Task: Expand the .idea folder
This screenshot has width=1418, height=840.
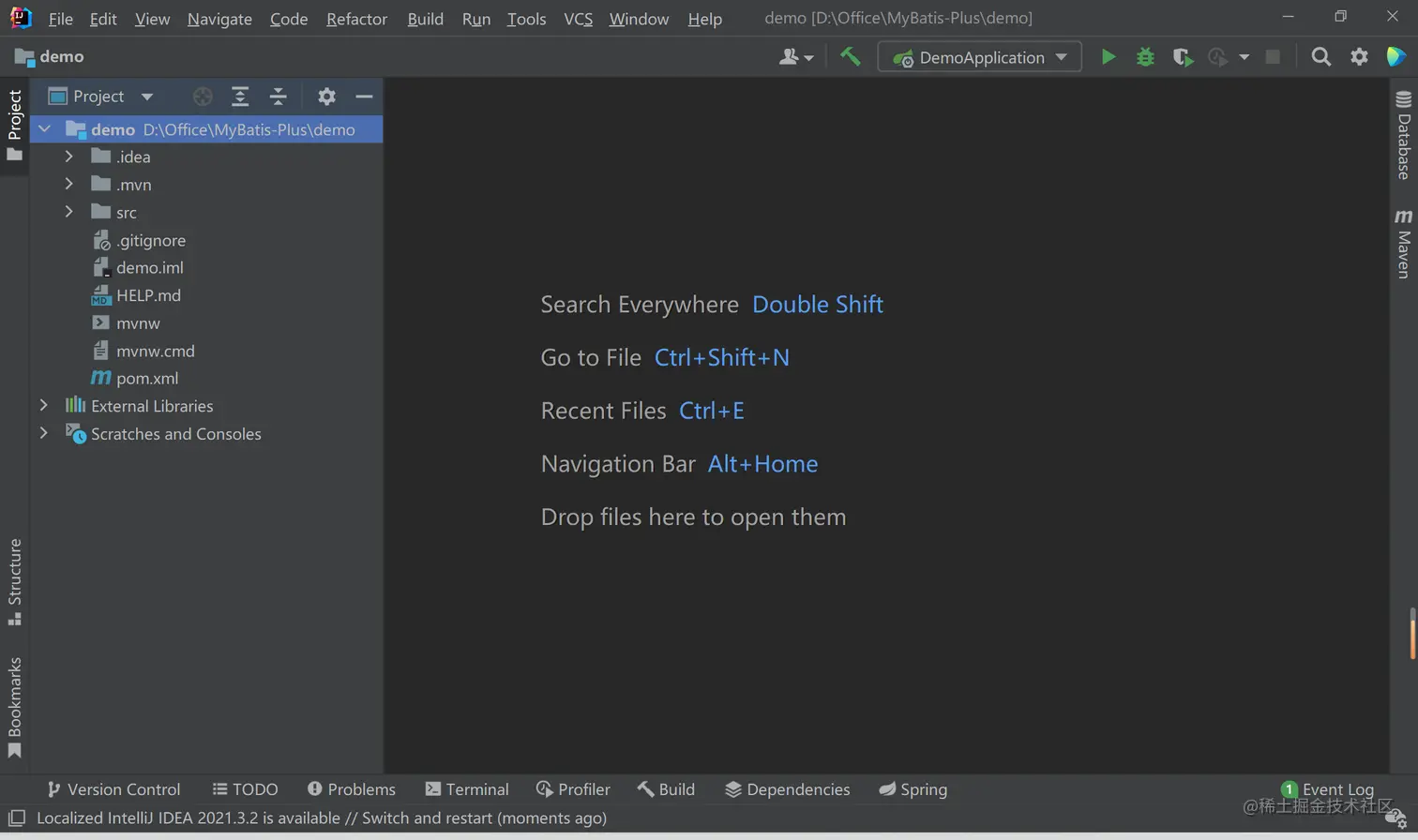Action: point(68,157)
